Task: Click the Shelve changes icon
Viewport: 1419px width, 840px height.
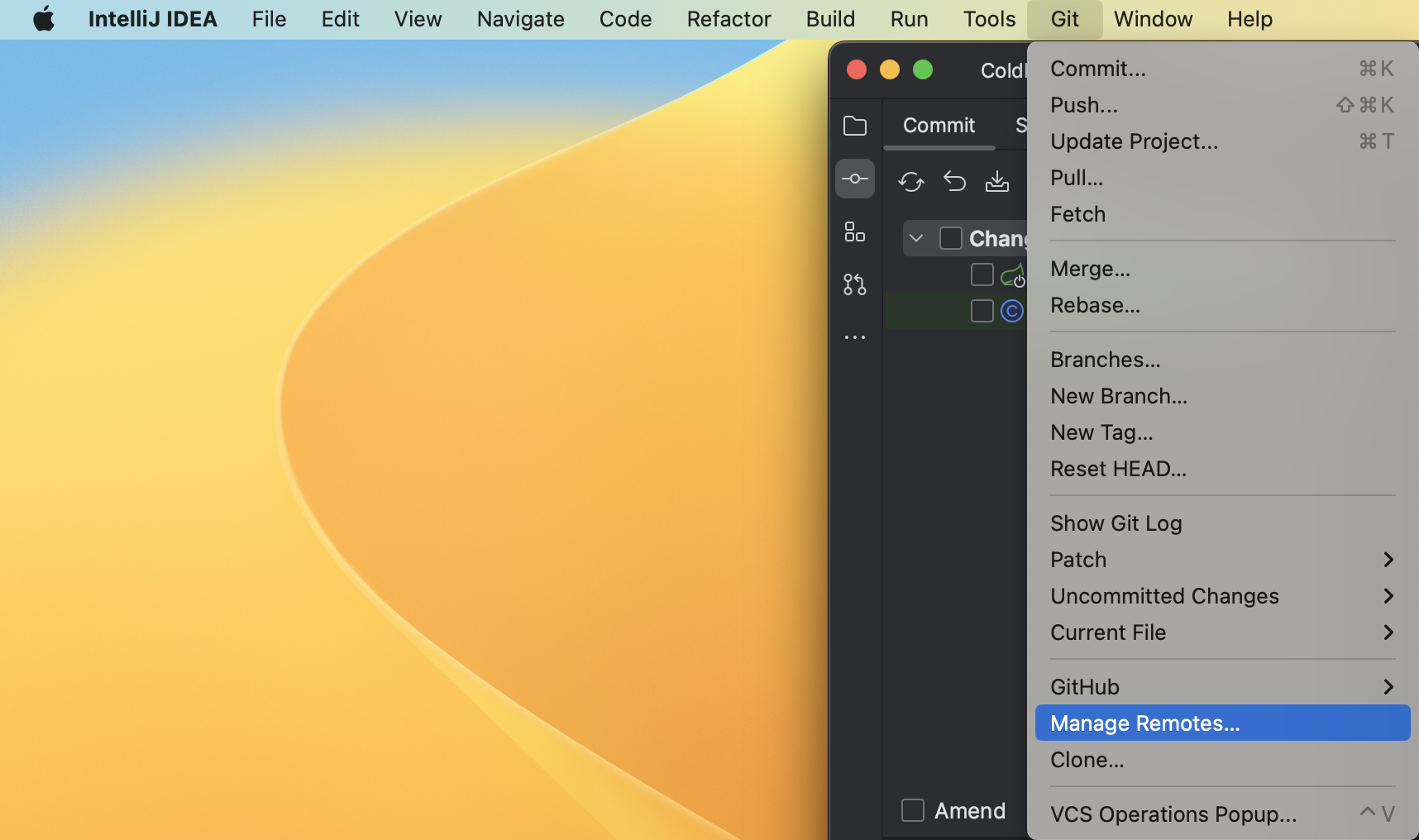Action: point(997,181)
